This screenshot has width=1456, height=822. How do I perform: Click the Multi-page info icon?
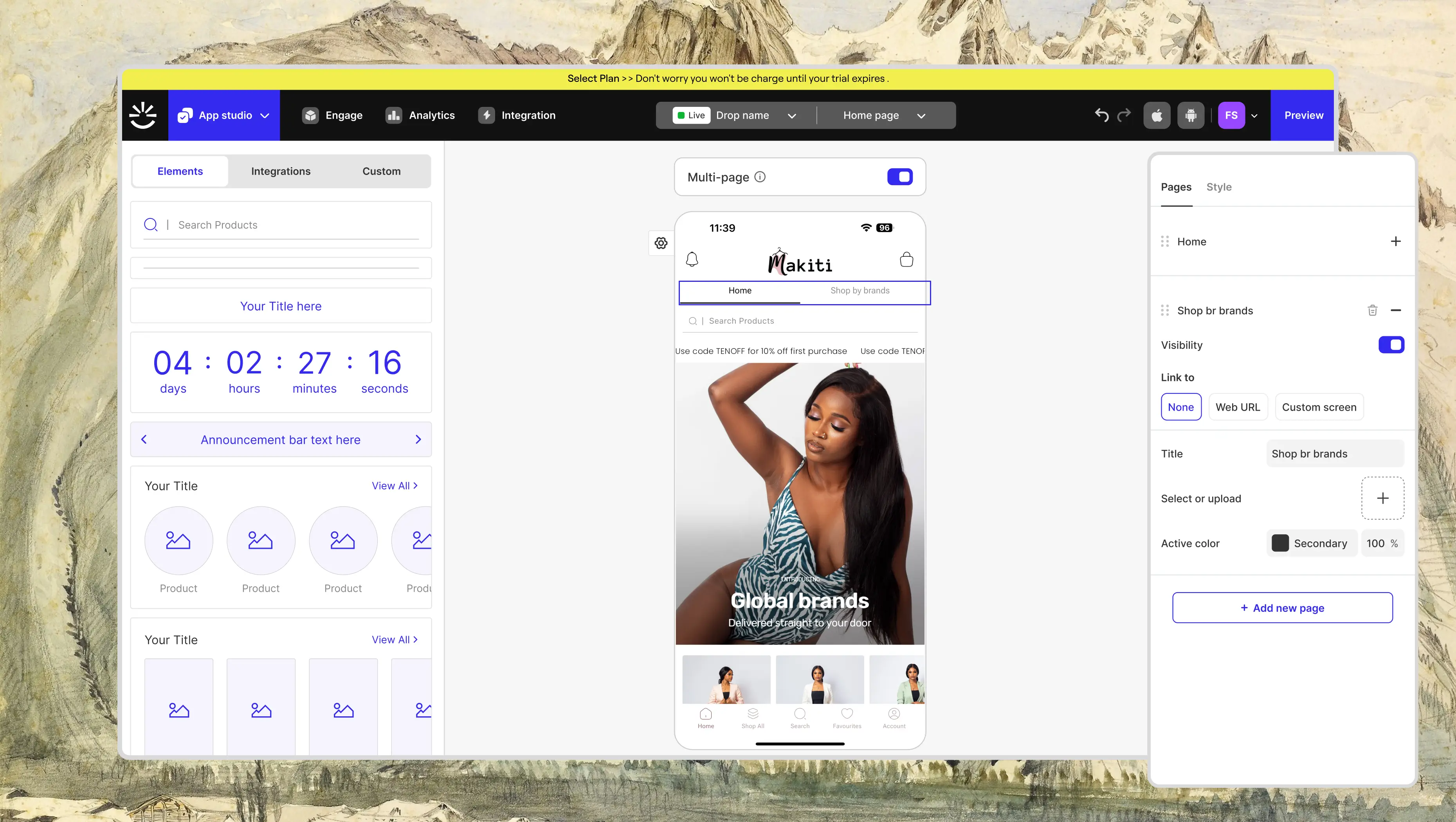[760, 177]
